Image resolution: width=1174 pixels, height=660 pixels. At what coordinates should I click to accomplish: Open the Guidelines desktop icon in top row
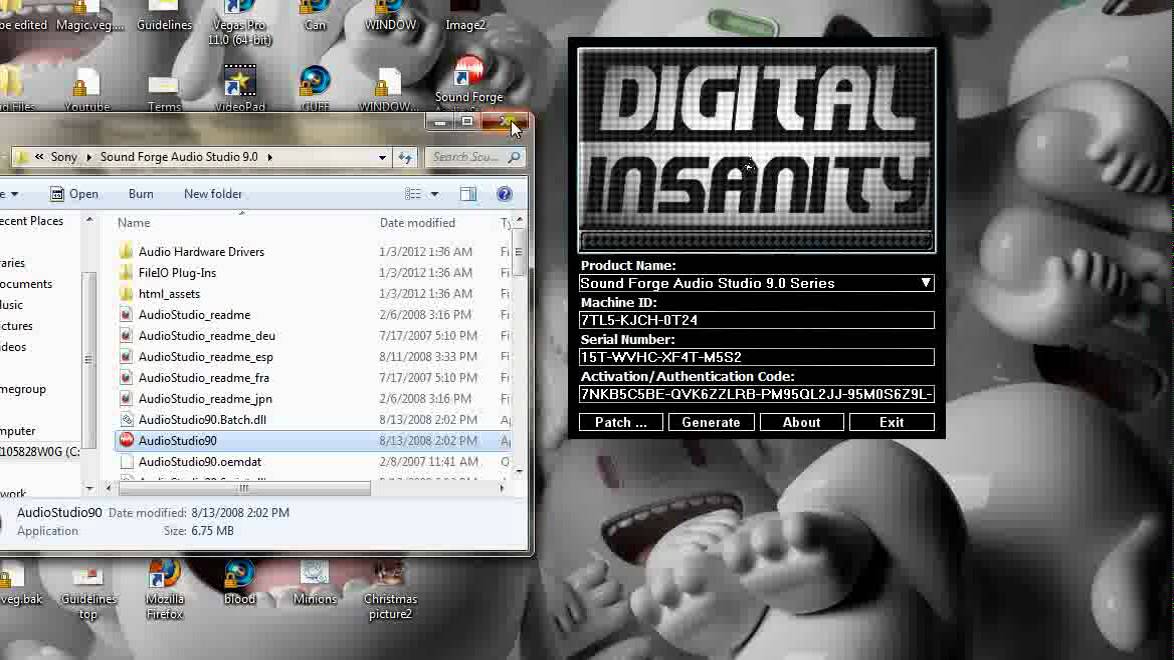[x=165, y=16]
